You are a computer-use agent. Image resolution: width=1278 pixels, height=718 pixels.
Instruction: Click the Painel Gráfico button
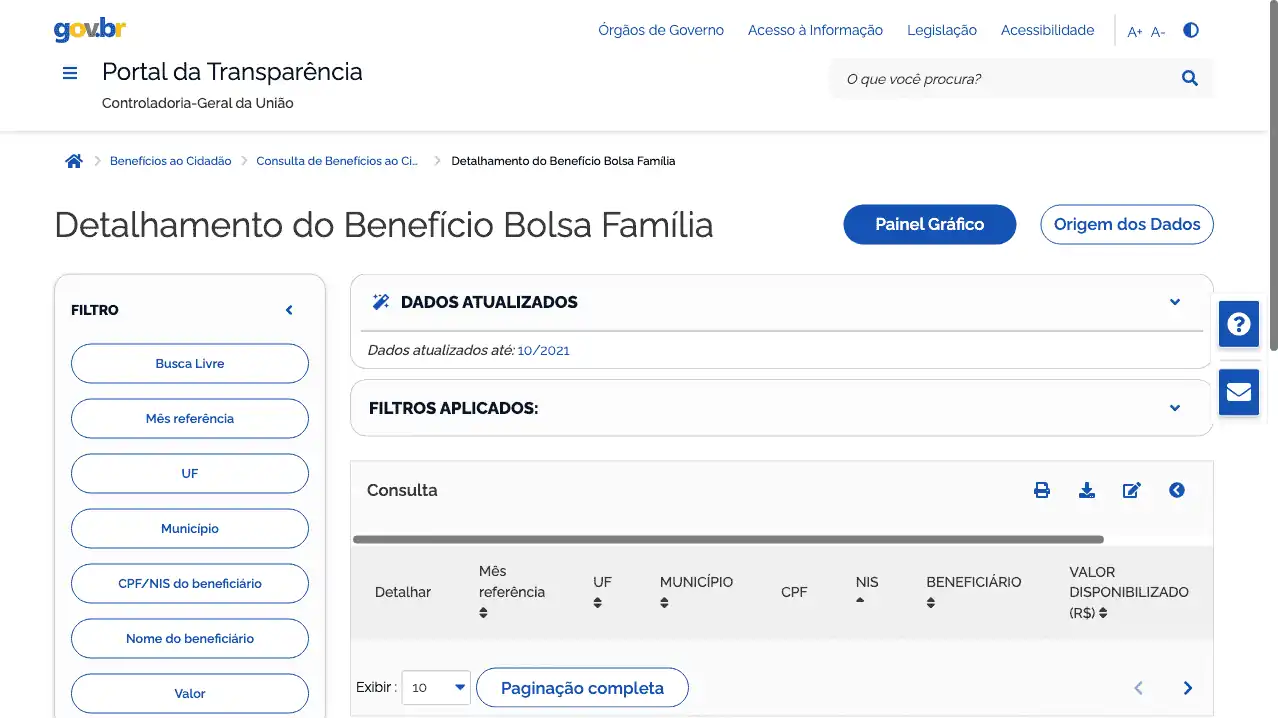(x=930, y=224)
